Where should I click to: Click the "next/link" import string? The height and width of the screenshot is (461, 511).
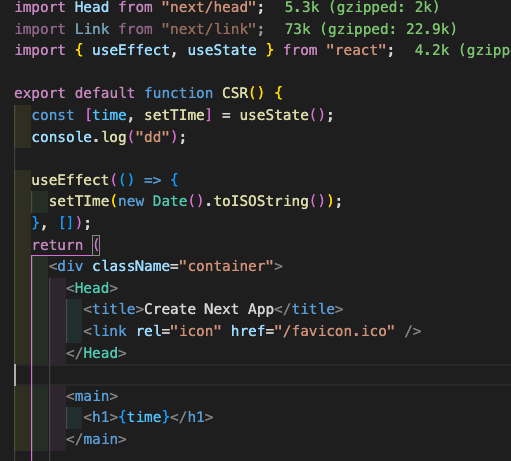coord(209,29)
